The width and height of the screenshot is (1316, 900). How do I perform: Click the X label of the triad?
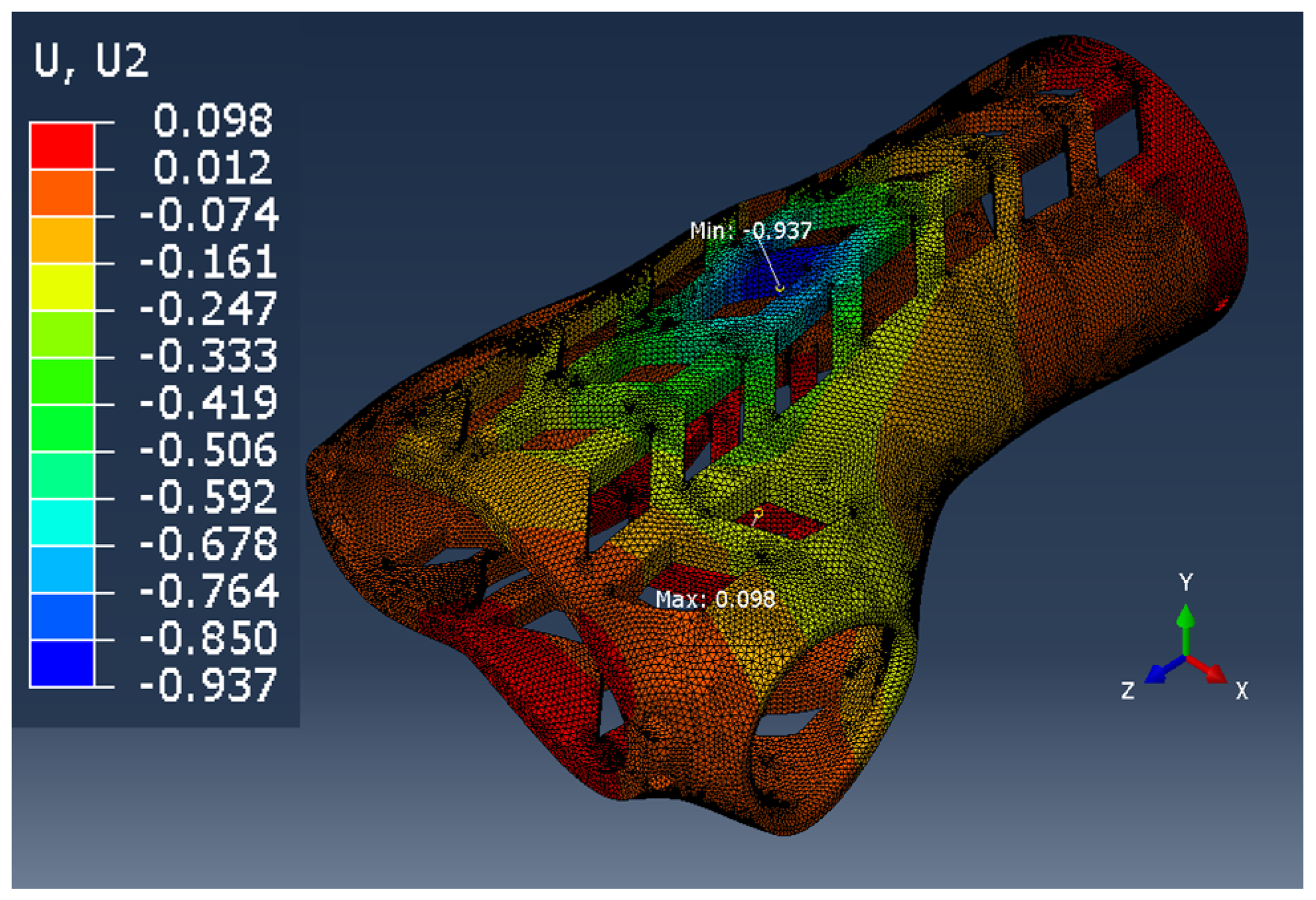(x=1242, y=691)
